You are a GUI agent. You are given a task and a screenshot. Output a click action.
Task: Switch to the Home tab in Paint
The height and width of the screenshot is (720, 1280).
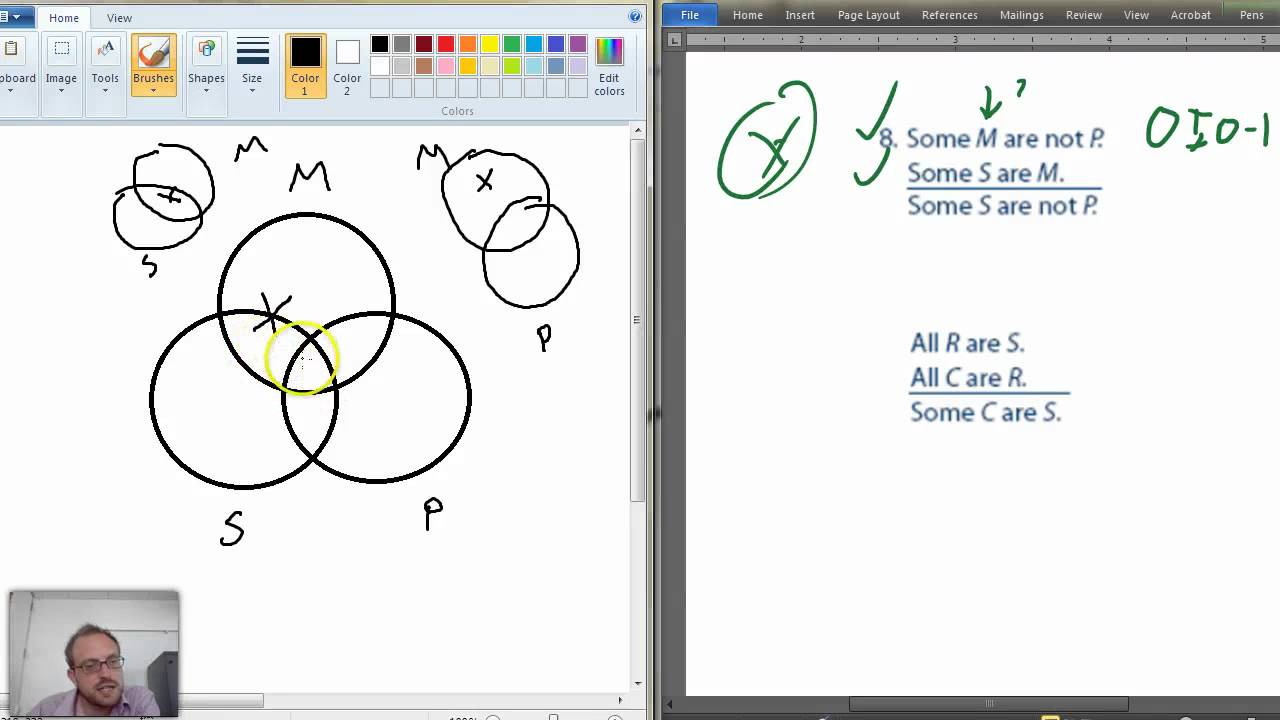64,18
